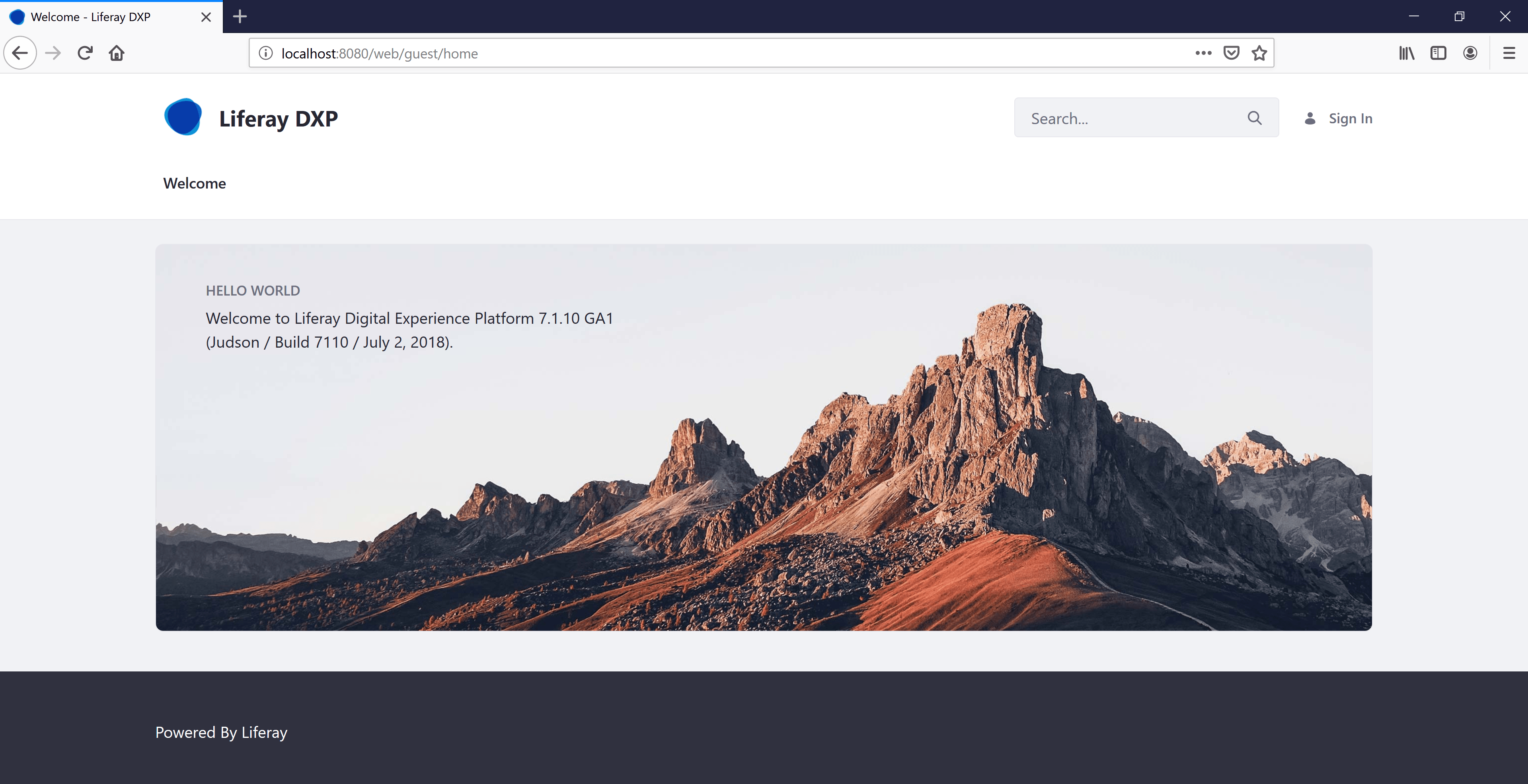Toggle the sidebar view icon
Image resolution: width=1528 pixels, height=784 pixels.
(x=1438, y=53)
